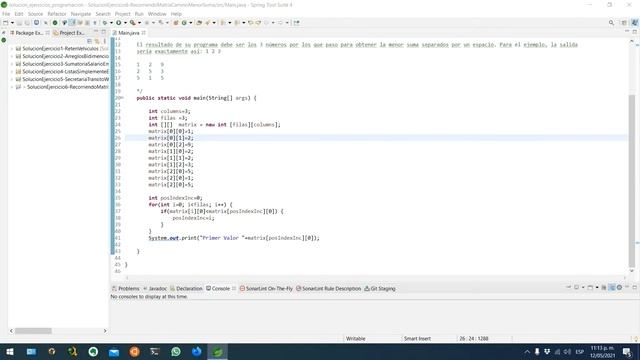Open the Package Explorer view menu
The width and height of the screenshot is (640, 360).
[104, 41]
